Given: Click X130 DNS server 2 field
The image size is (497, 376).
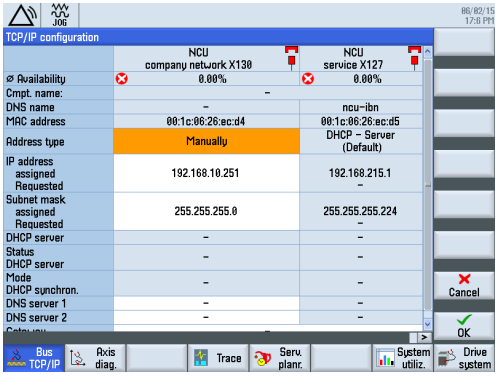Looking at the screenshot, I should [x=206, y=317].
